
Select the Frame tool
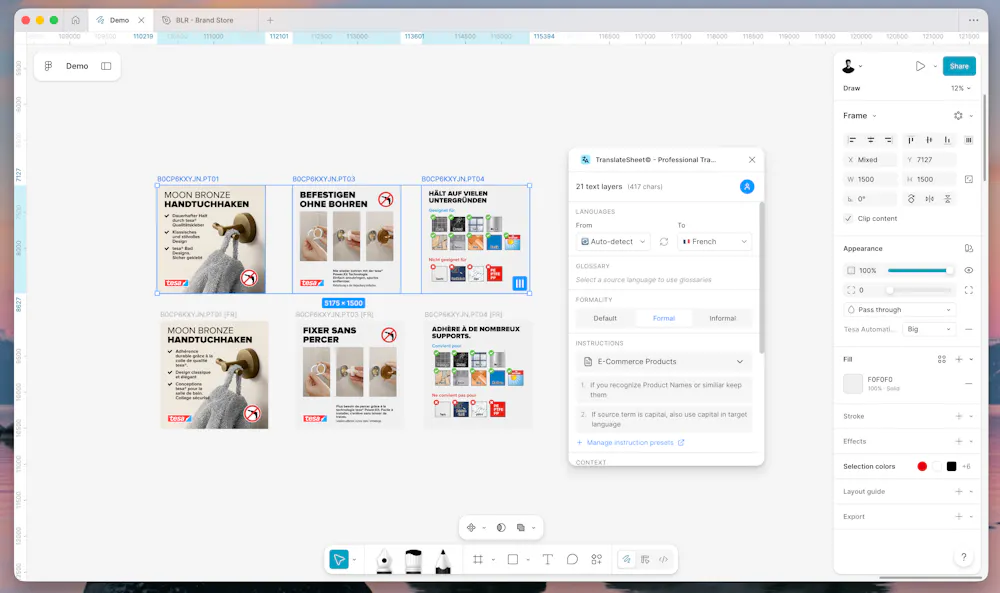point(478,560)
